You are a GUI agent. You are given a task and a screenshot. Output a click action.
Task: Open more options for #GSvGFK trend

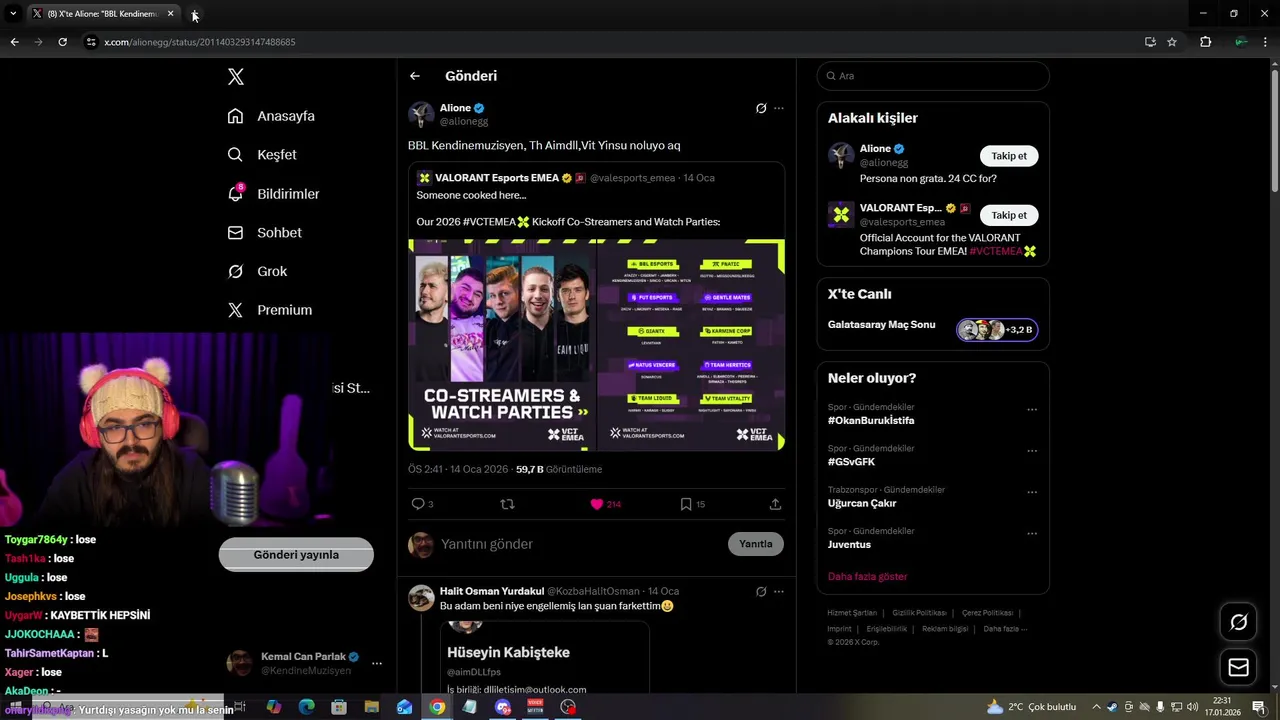point(1032,451)
